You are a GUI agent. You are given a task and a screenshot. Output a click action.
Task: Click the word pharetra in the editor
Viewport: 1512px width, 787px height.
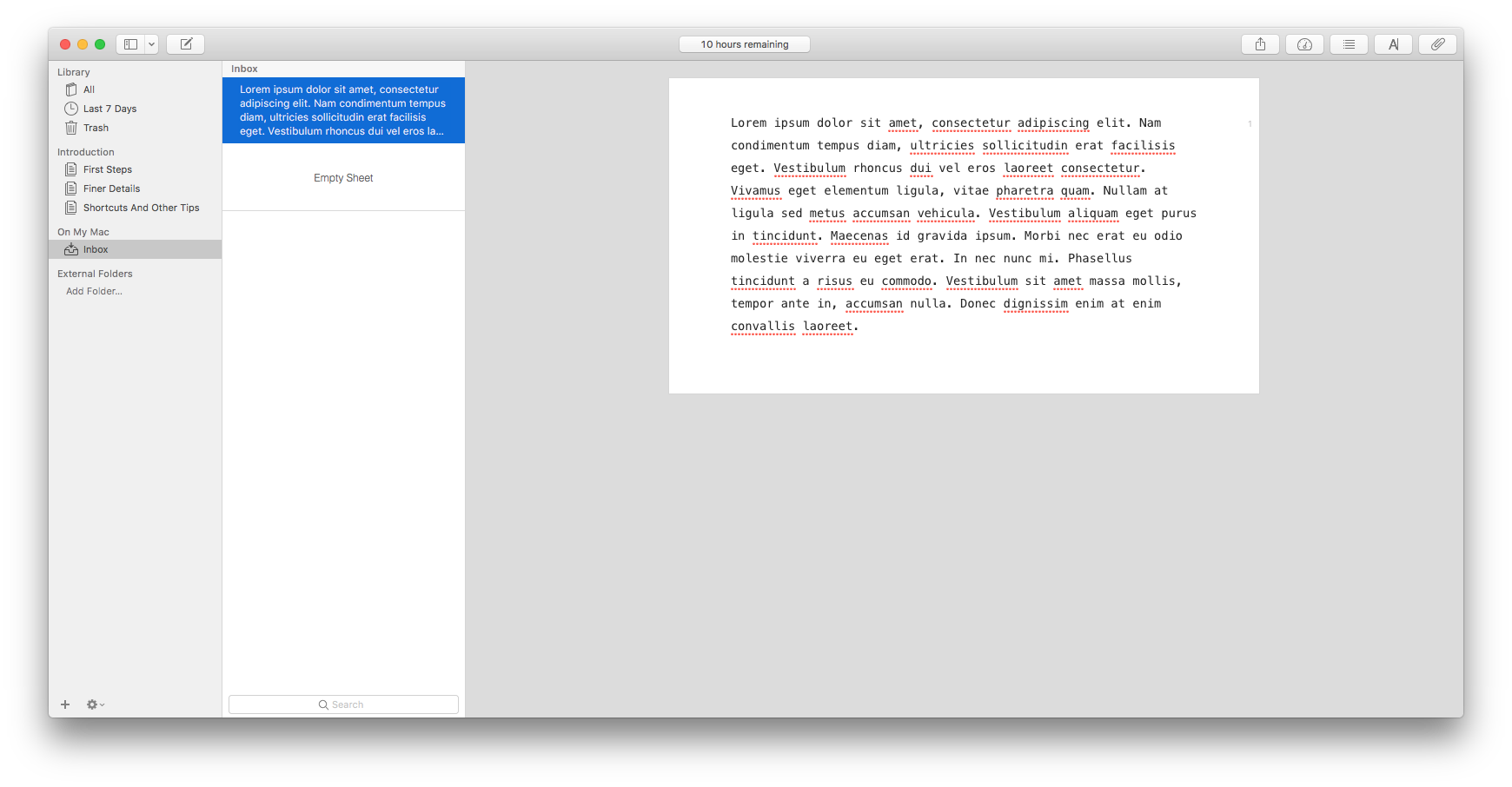tap(1025, 191)
